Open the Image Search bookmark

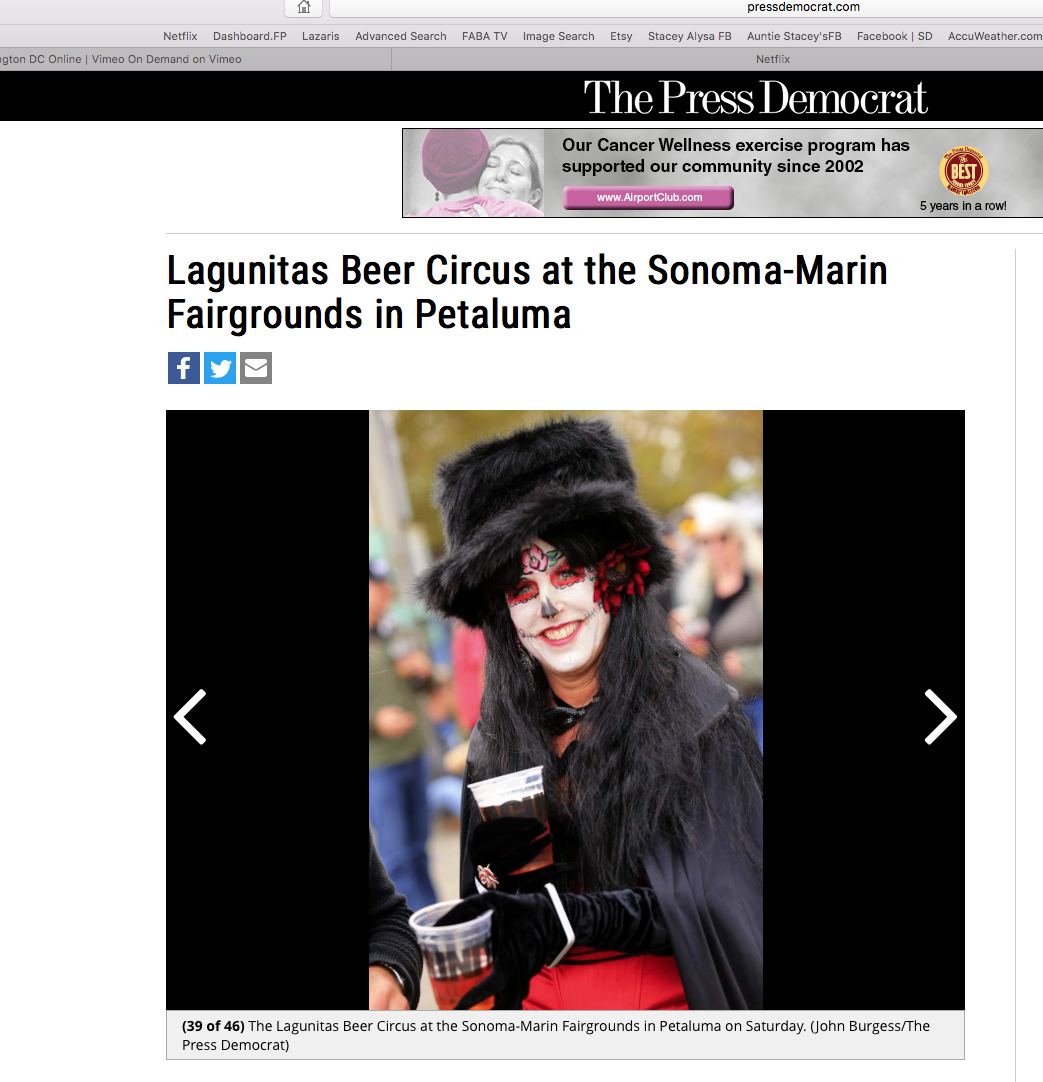(x=558, y=36)
